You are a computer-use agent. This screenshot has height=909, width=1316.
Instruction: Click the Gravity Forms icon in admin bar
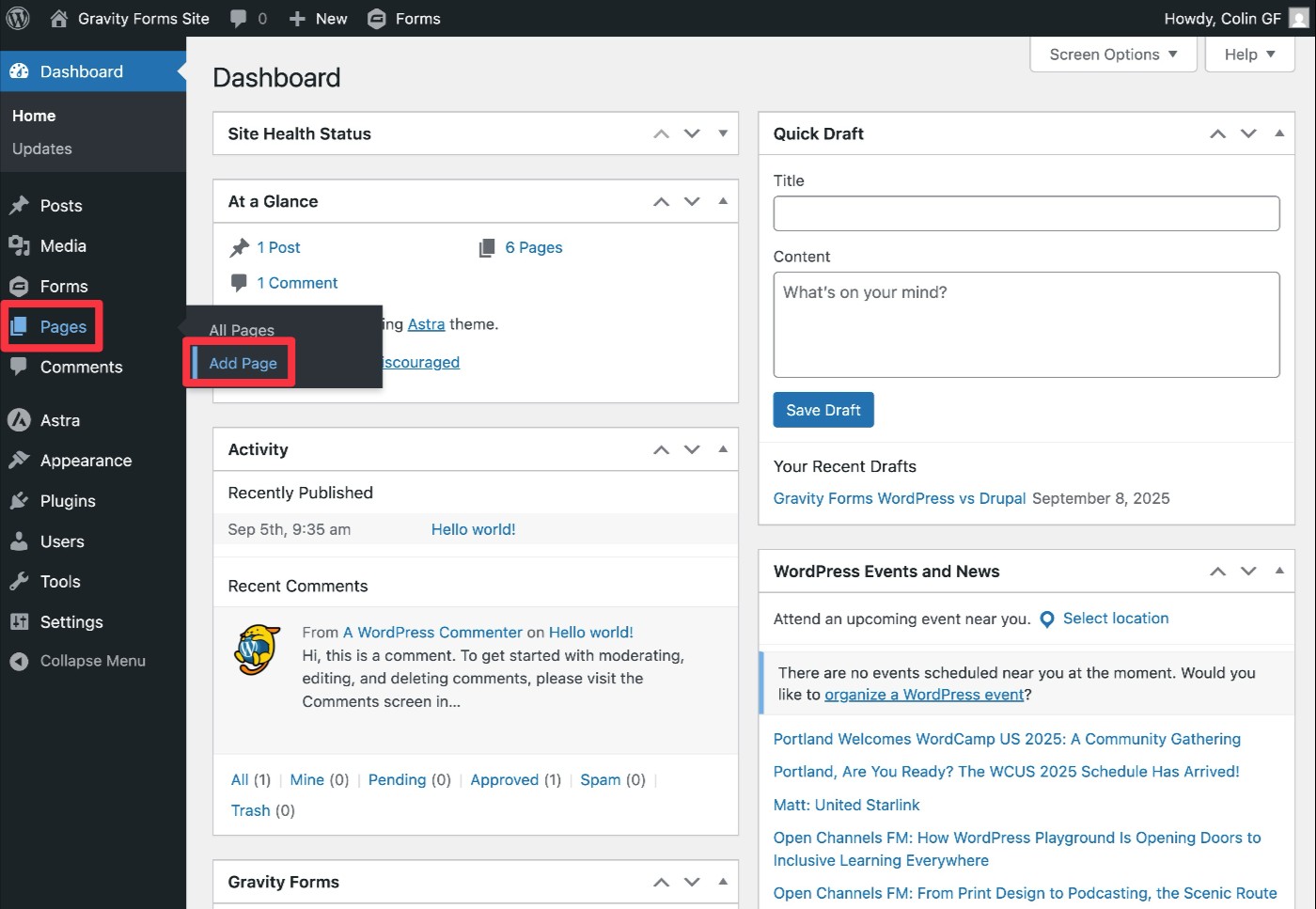coord(377,19)
